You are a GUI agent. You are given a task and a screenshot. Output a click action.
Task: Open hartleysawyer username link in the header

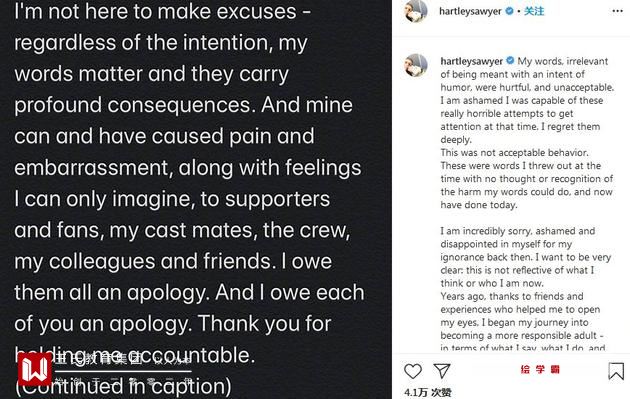pyautogui.click(x=470, y=11)
